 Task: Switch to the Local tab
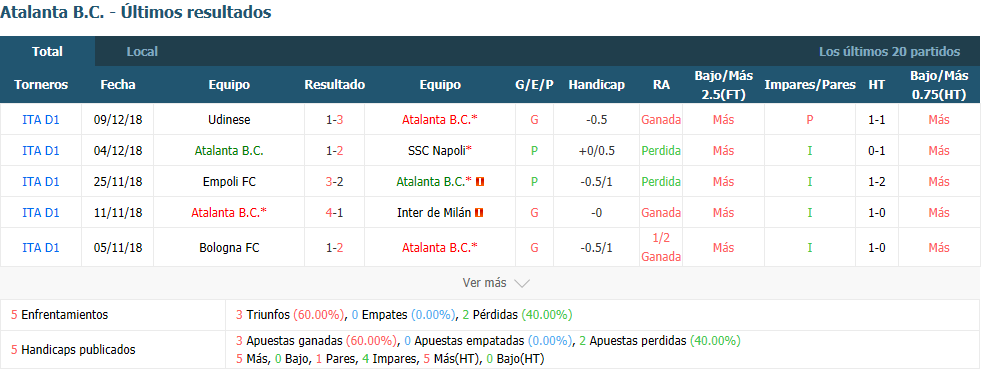tap(142, 51)
